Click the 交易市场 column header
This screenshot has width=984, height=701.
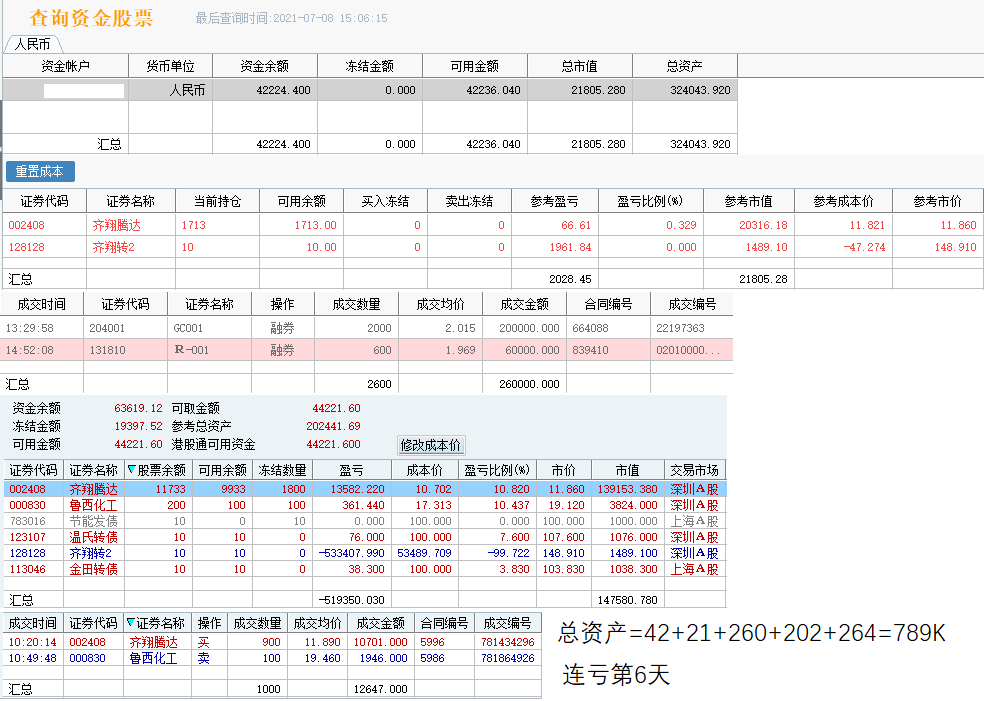(696, 470)
